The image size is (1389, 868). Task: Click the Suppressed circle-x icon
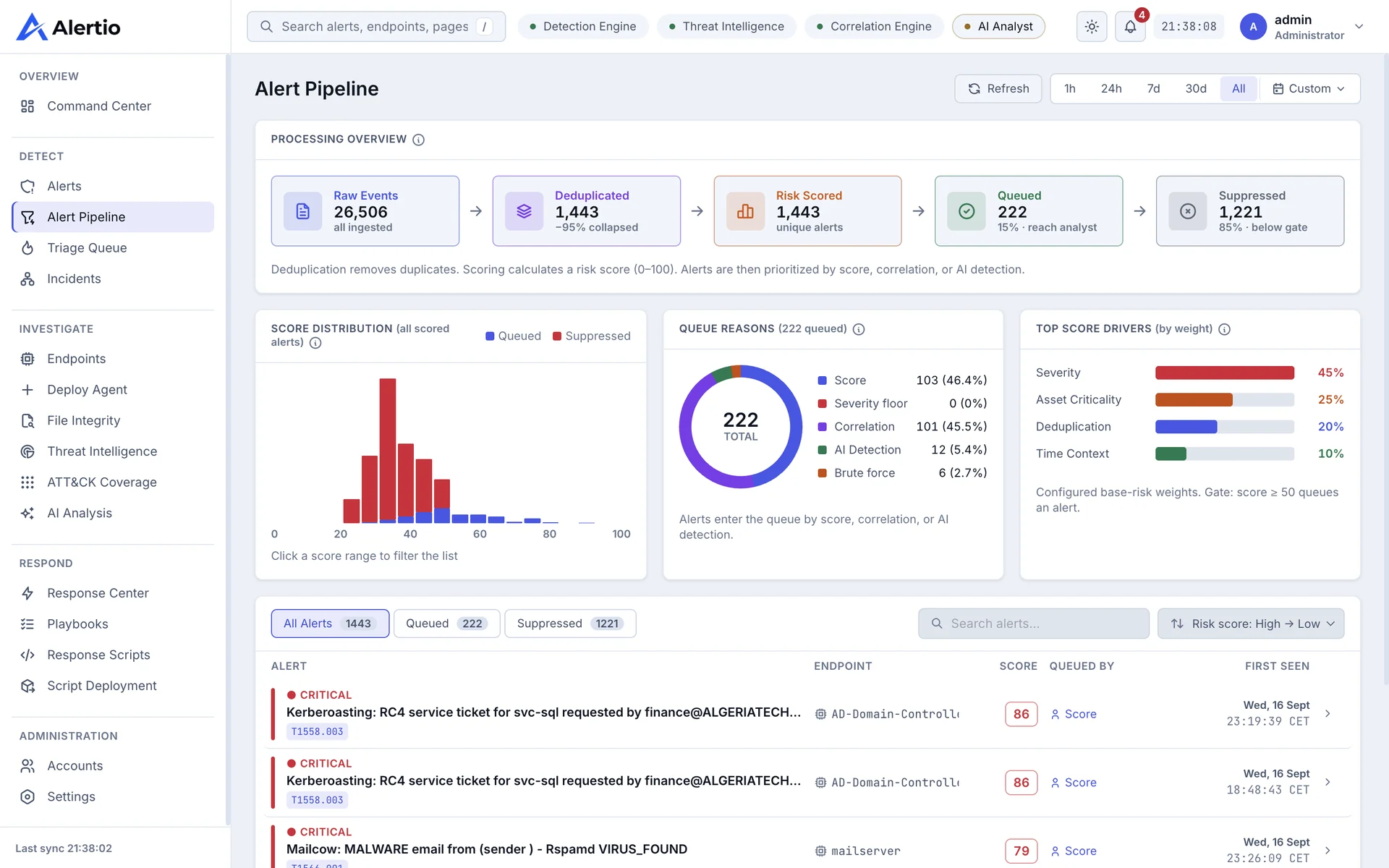[x=1188, y=211]
